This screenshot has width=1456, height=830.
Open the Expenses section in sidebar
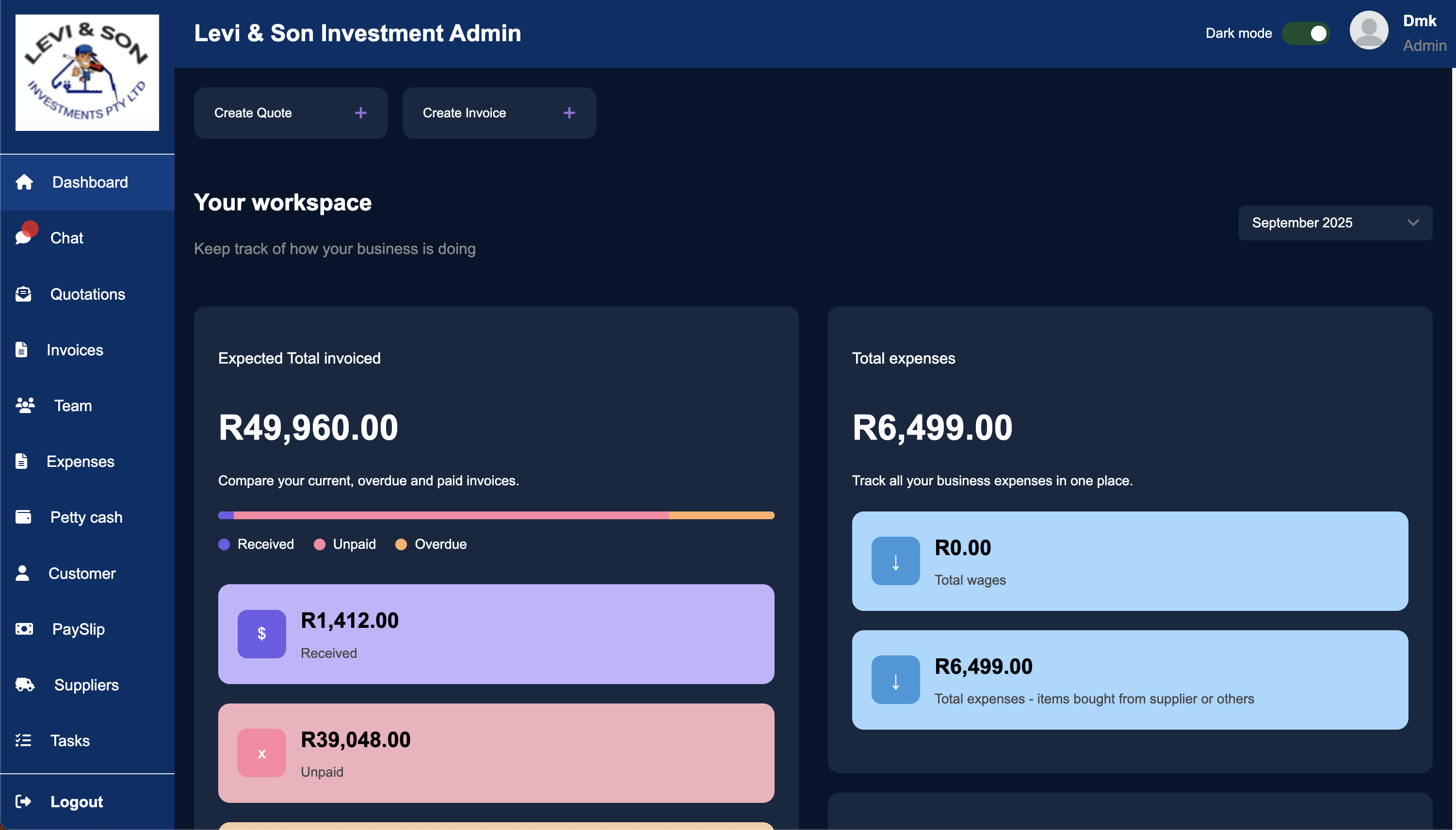81,461
